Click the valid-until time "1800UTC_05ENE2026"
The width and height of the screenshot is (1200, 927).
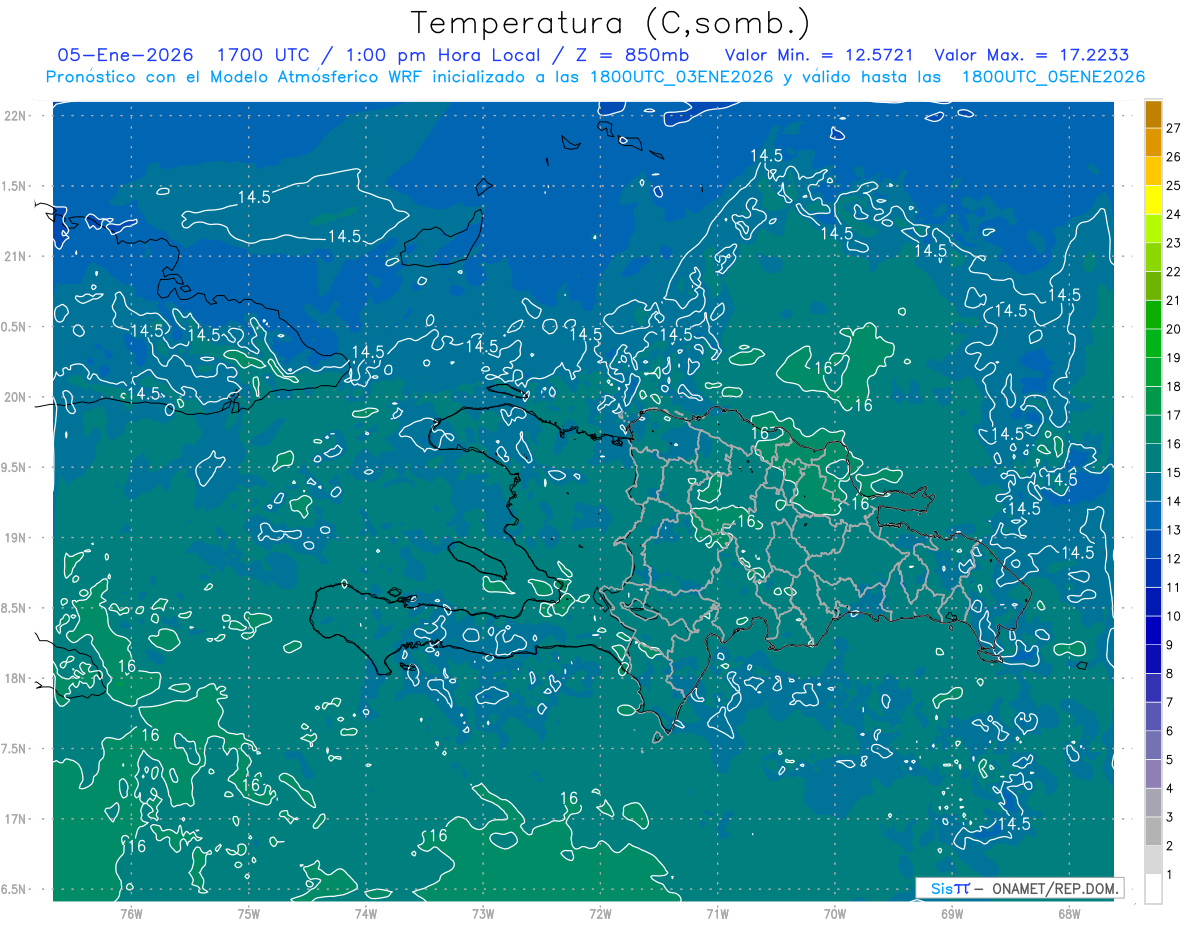(x=1053, y=77)
